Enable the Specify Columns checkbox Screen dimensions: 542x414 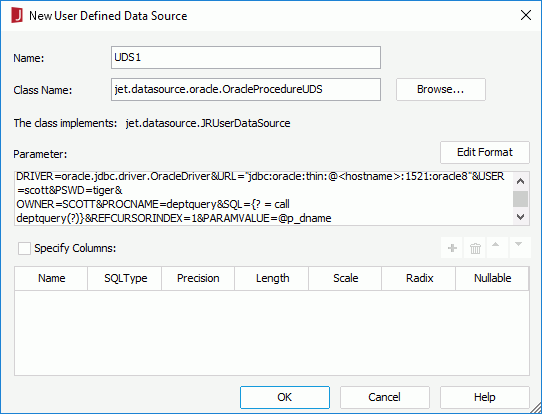(24, 248)
